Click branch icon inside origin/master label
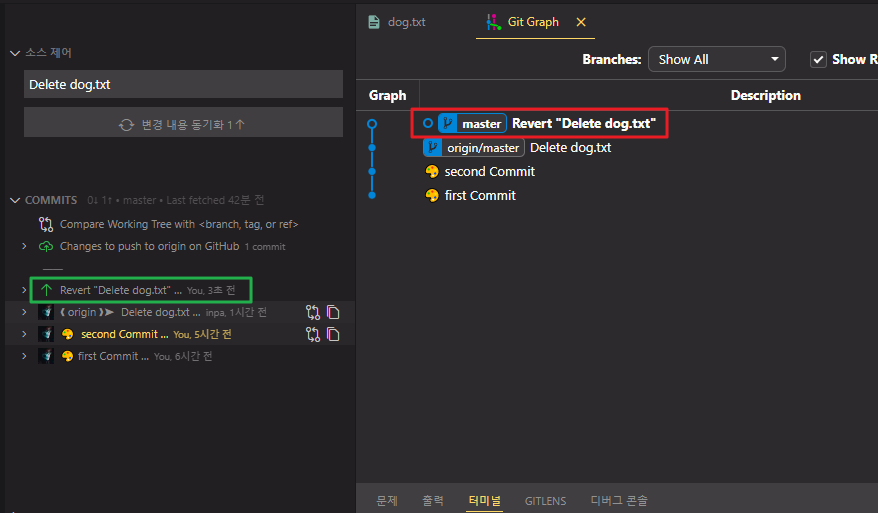The image size is (878, 513). (432, 148)
